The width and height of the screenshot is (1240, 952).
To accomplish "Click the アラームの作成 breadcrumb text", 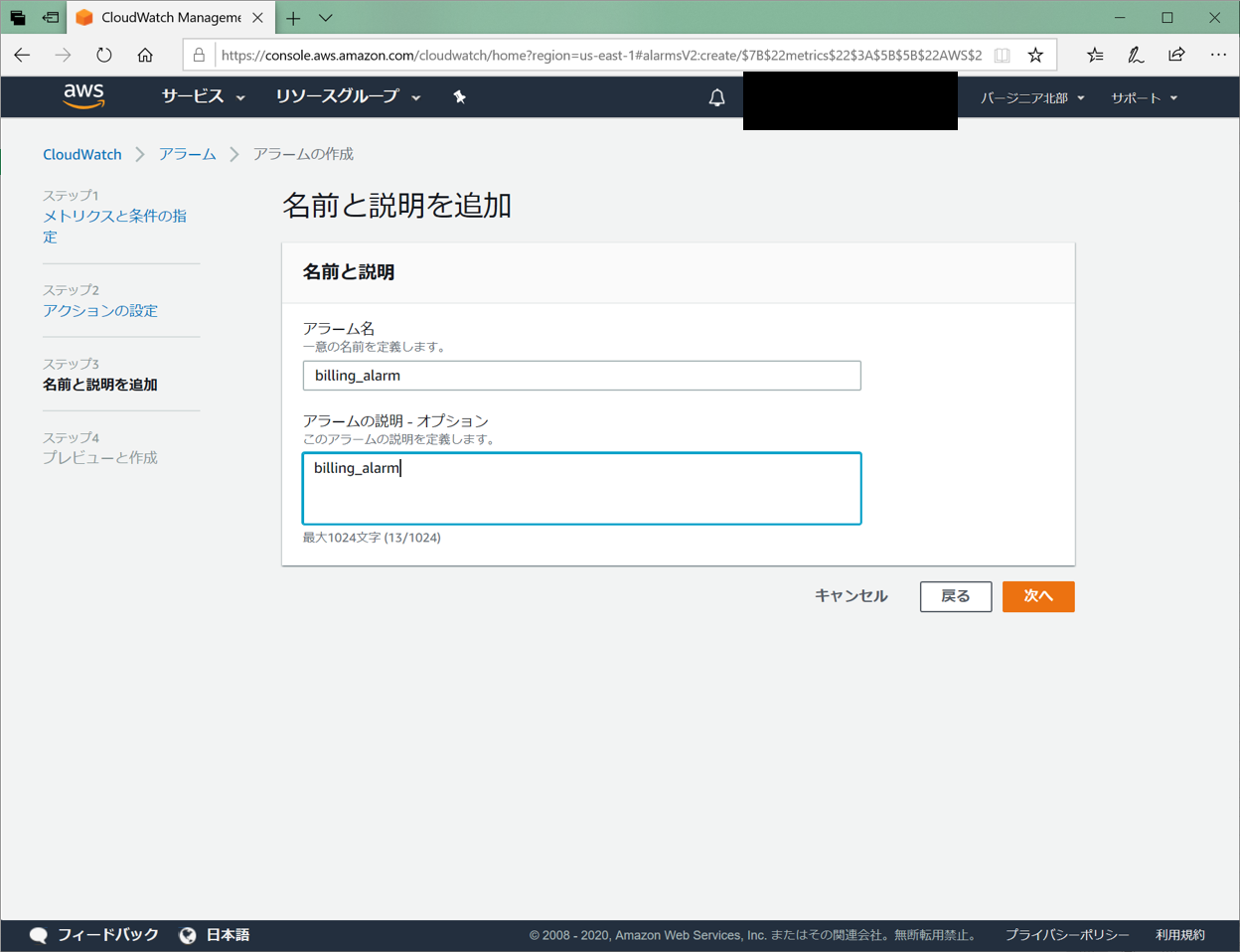I will point(303,154).
